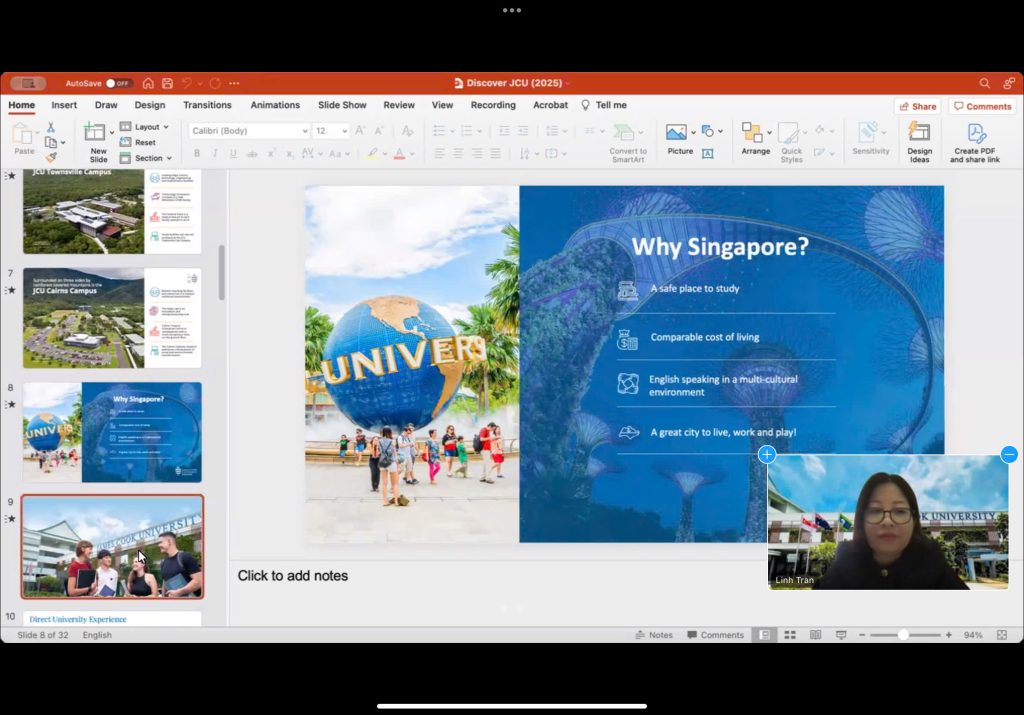Viewport: 1024px width, 715px height.
Task: Open the Design tab
Action: pos(150,105)
